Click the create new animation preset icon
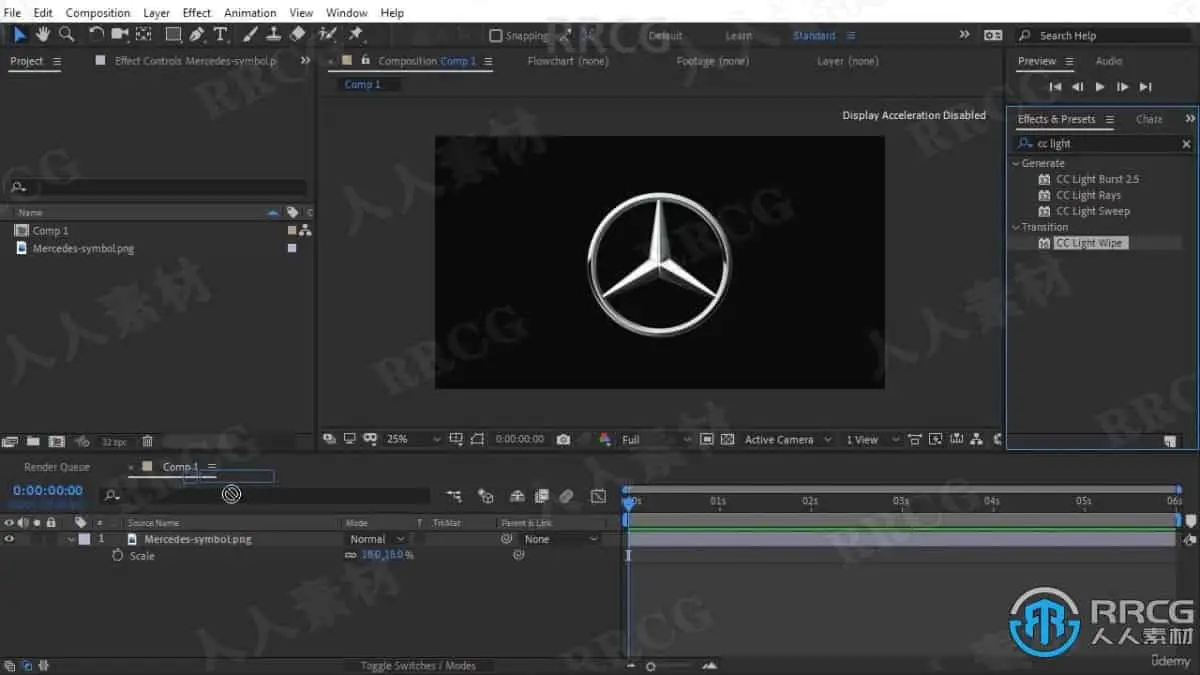The height and width of the screenshot is (675, 1200). tap(1170, 441)
